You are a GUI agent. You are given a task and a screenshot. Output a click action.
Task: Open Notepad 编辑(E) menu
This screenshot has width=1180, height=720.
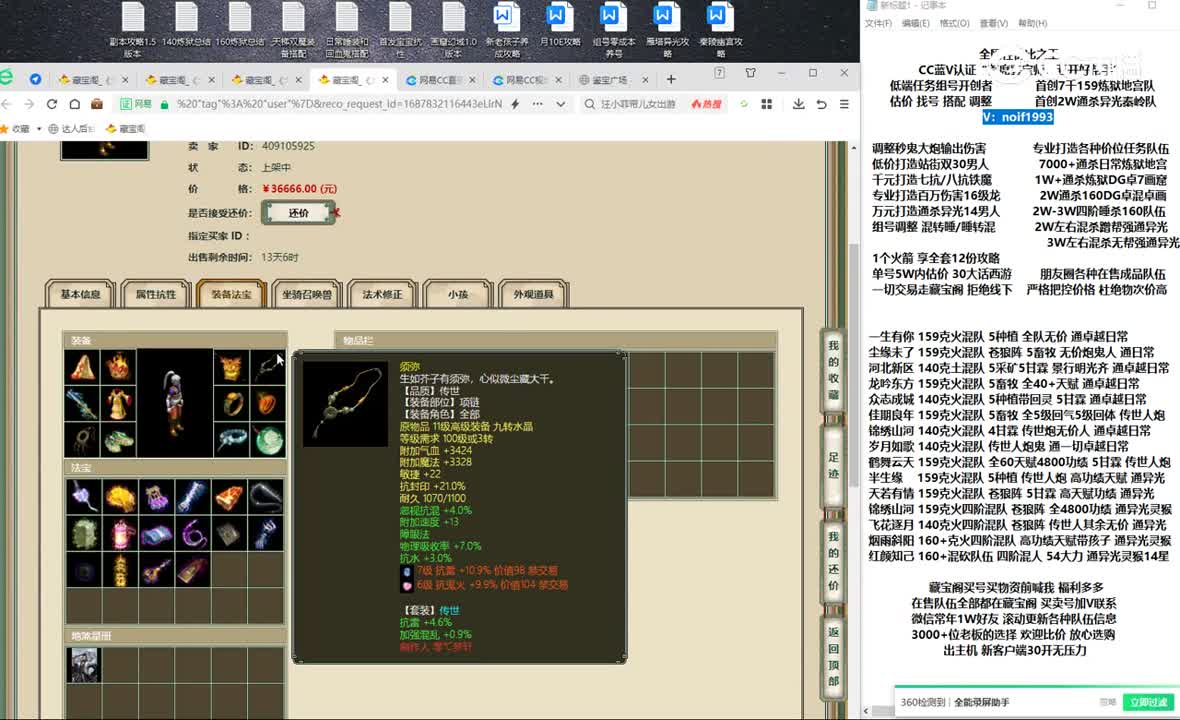[916, 23]
